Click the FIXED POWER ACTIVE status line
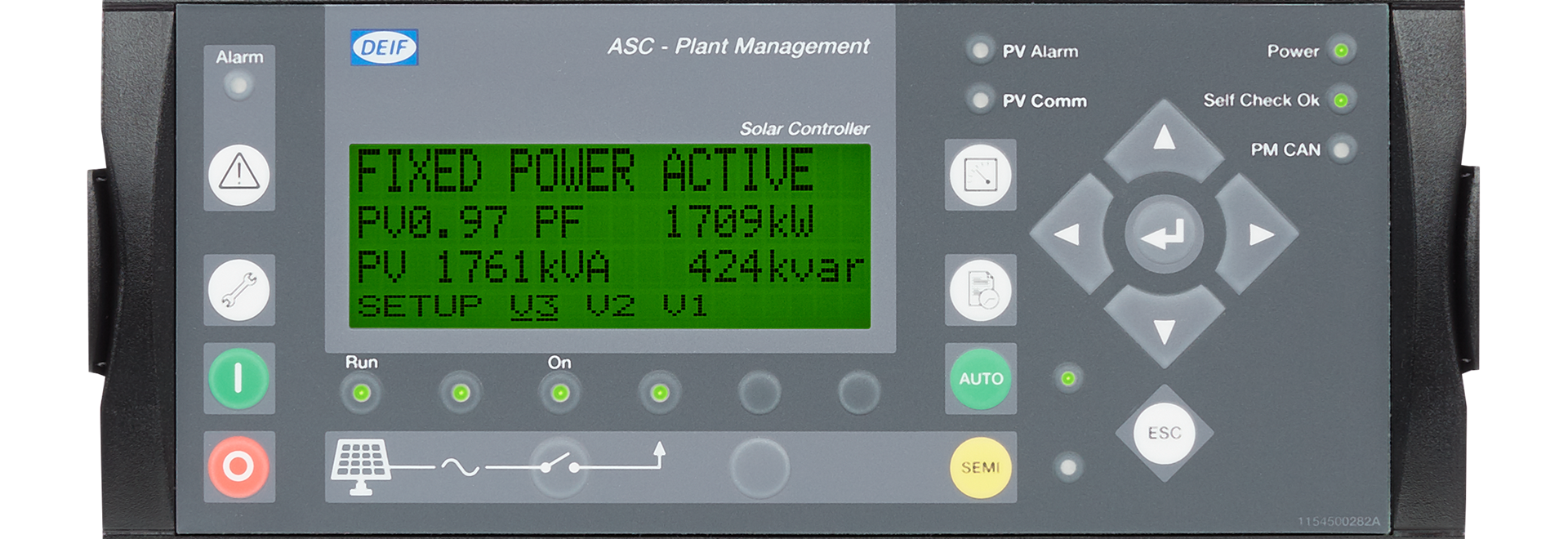This screenshot has width=1568, height=539. click(x=585, y=170)
